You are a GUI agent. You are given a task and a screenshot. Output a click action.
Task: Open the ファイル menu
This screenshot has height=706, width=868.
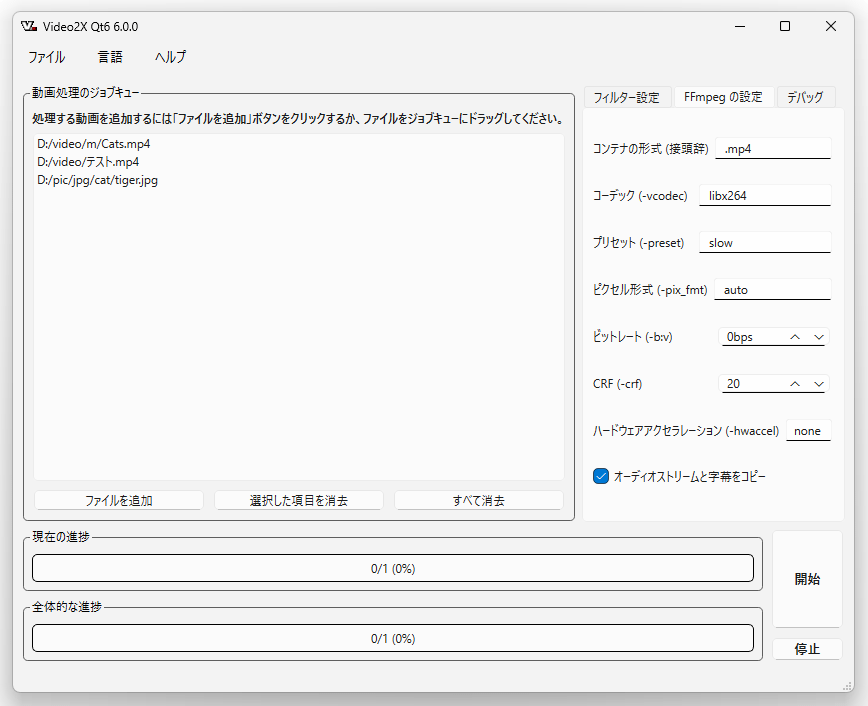point(46,57)
